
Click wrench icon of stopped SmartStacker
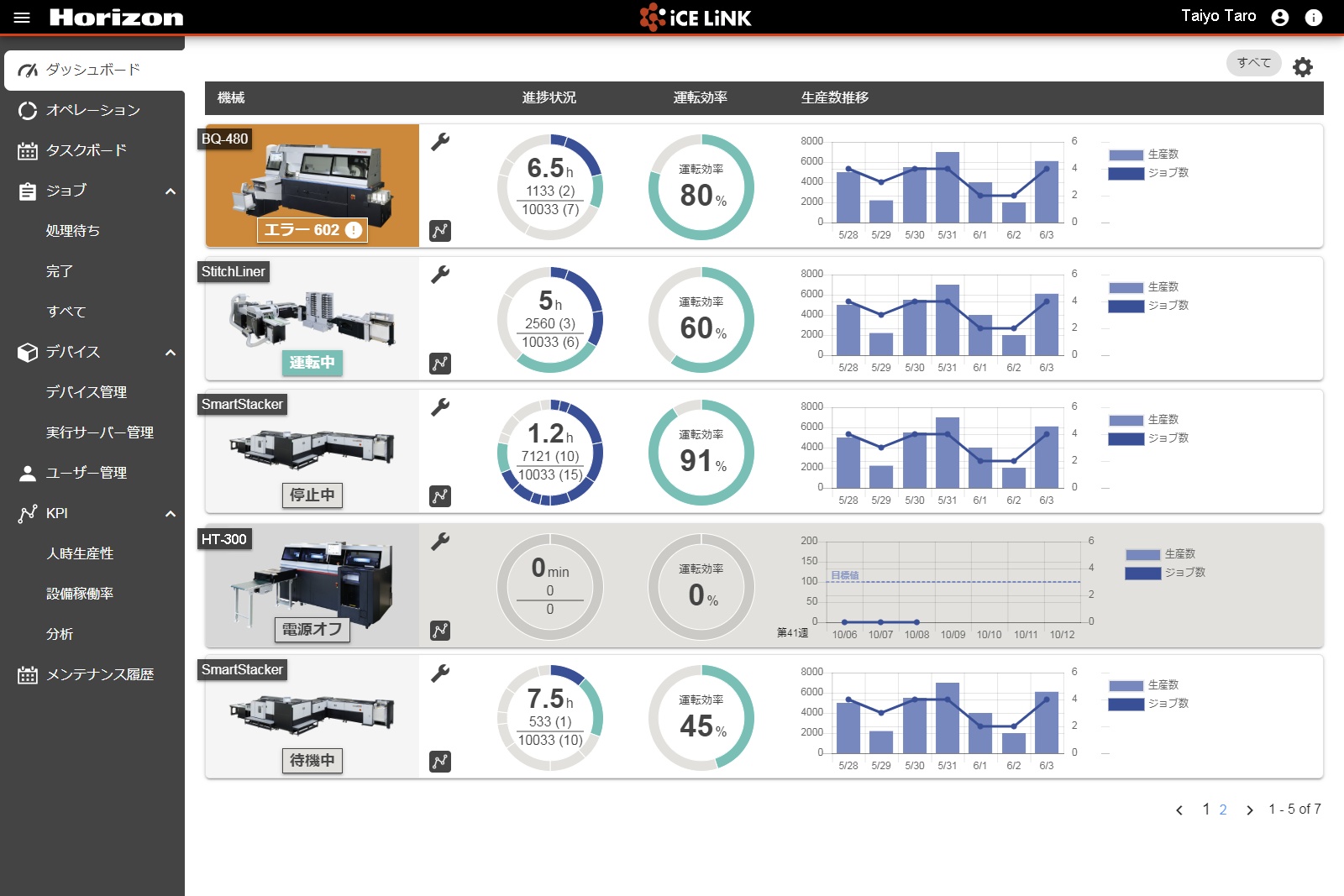440,407
